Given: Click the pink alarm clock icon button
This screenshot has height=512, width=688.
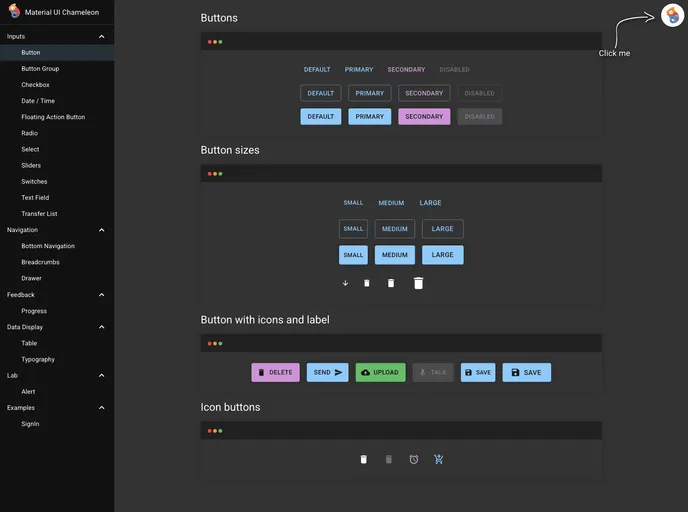Looking at the screenshot, I should (414, 459).
